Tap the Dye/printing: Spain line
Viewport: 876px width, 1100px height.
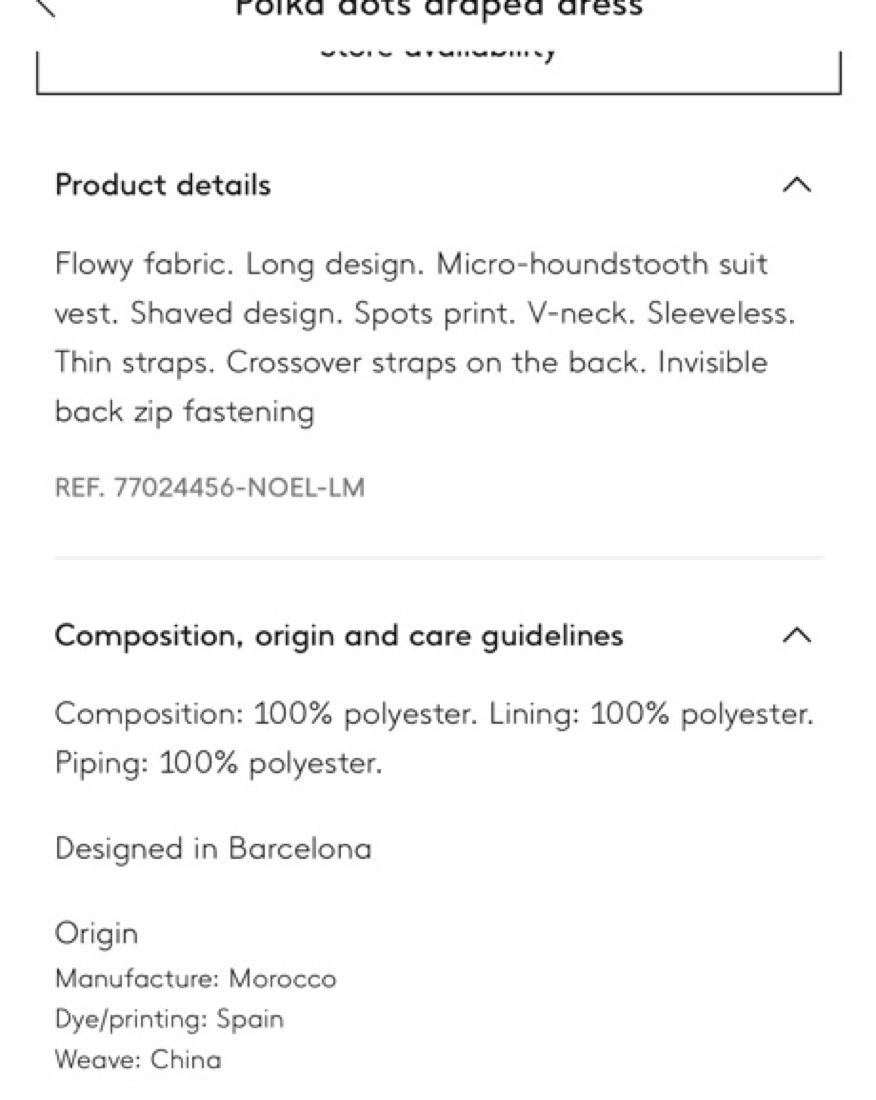click(x=169, y=1019)
